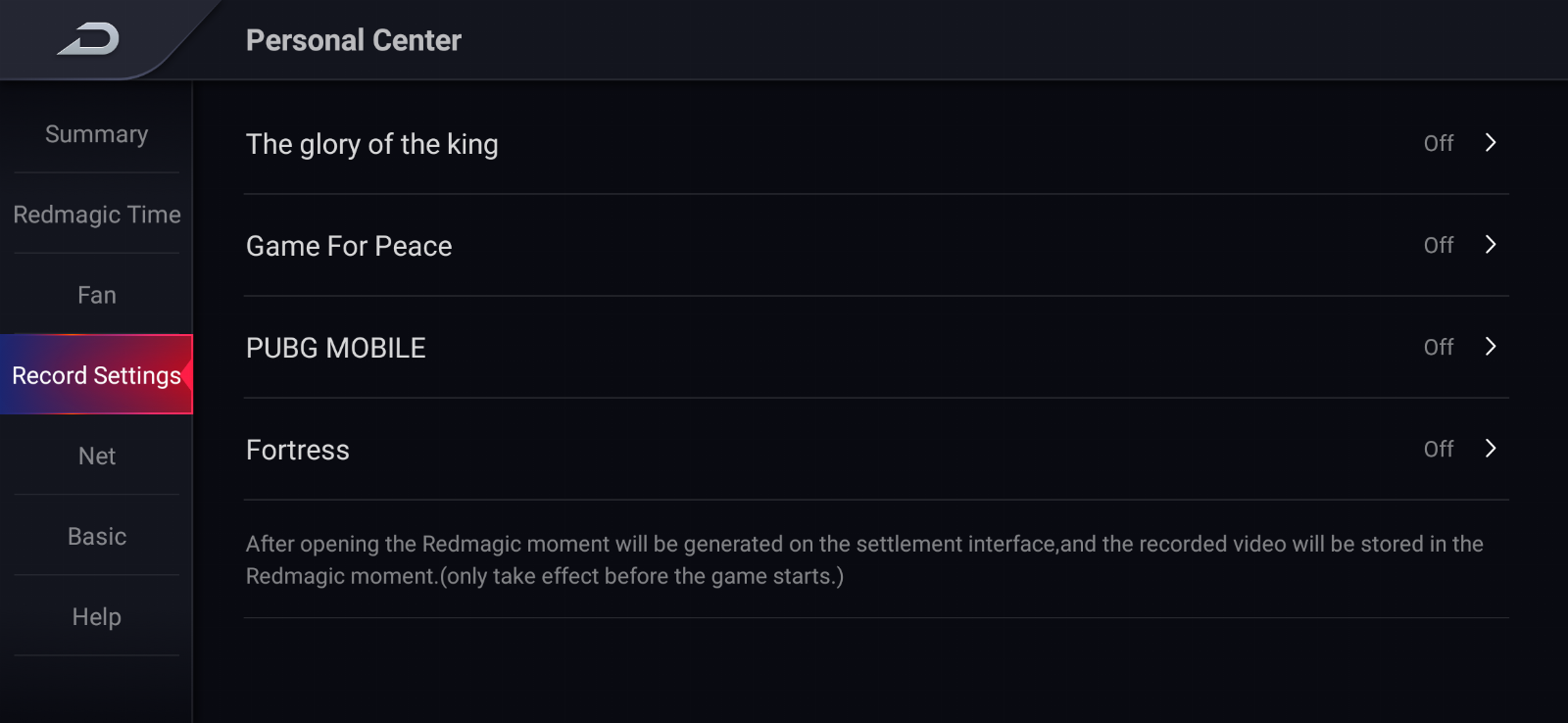Open the Help tab
This screenshot has width=1568, height=723.
96,616
